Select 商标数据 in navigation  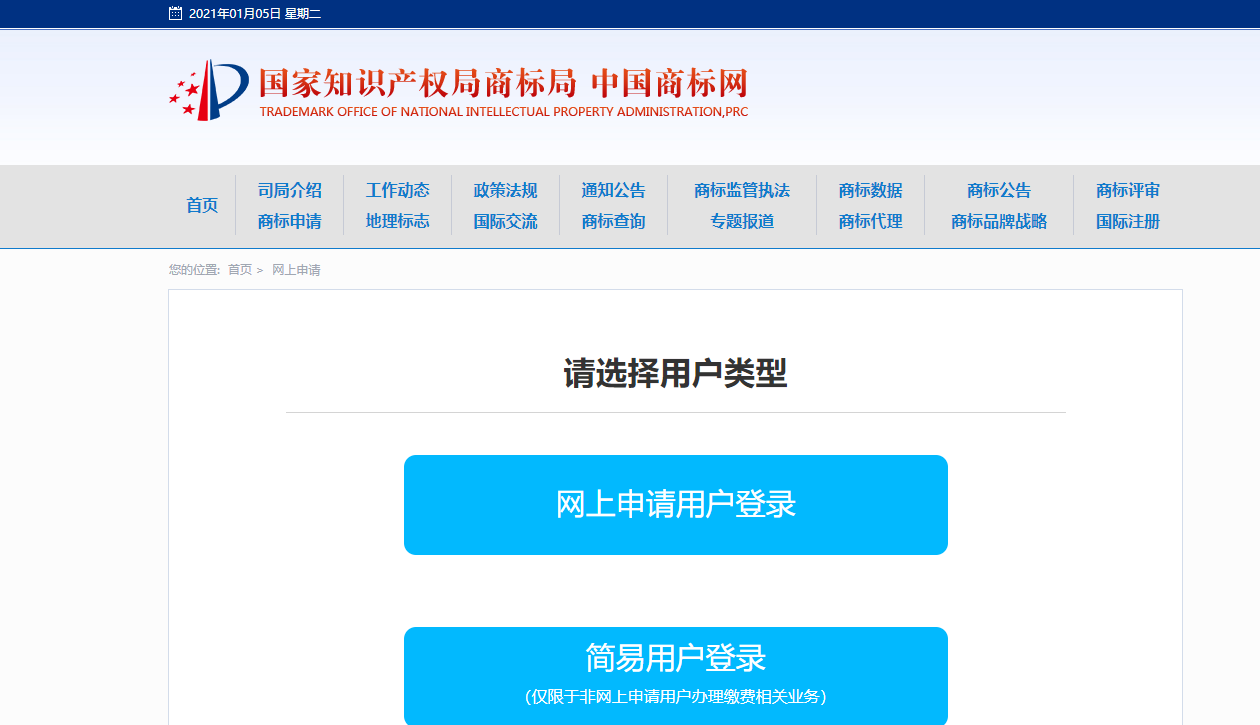click(870, 190)
